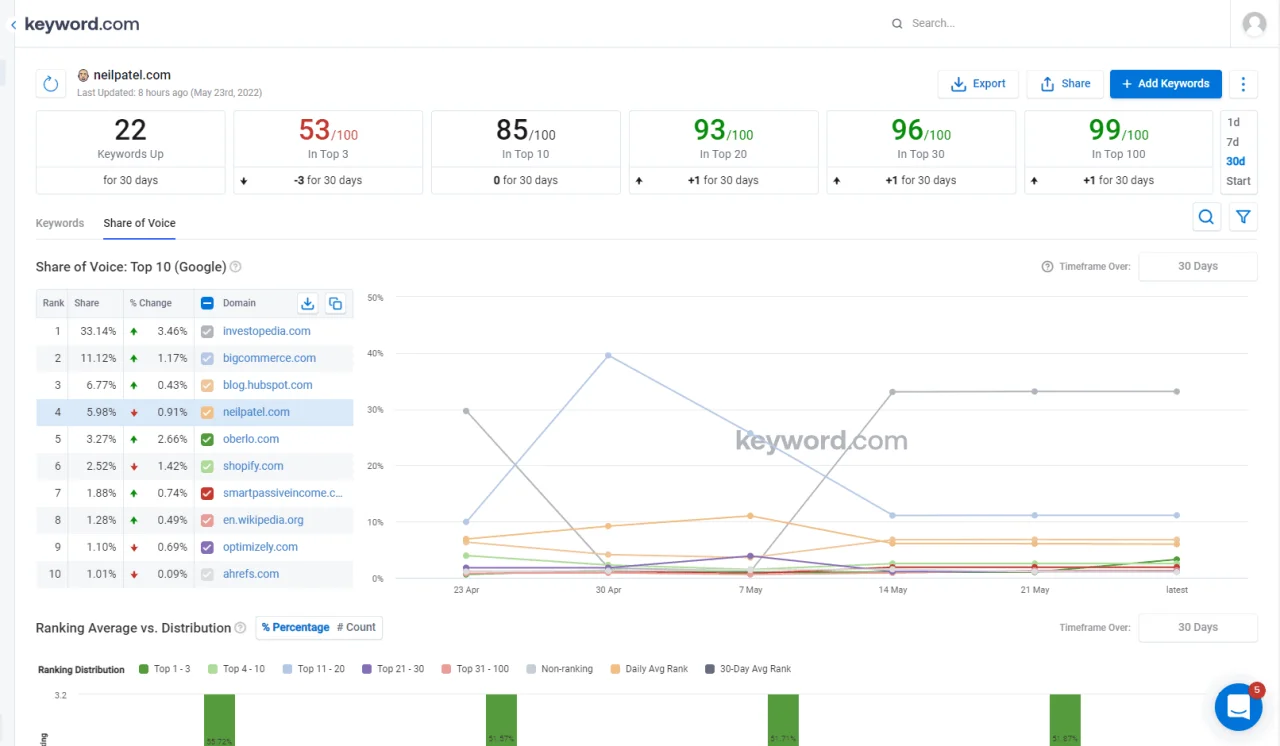The width and height of the screenshot is (1280, 746).
Task: Download the Share of Voice table data
Action: pos(310,303)
